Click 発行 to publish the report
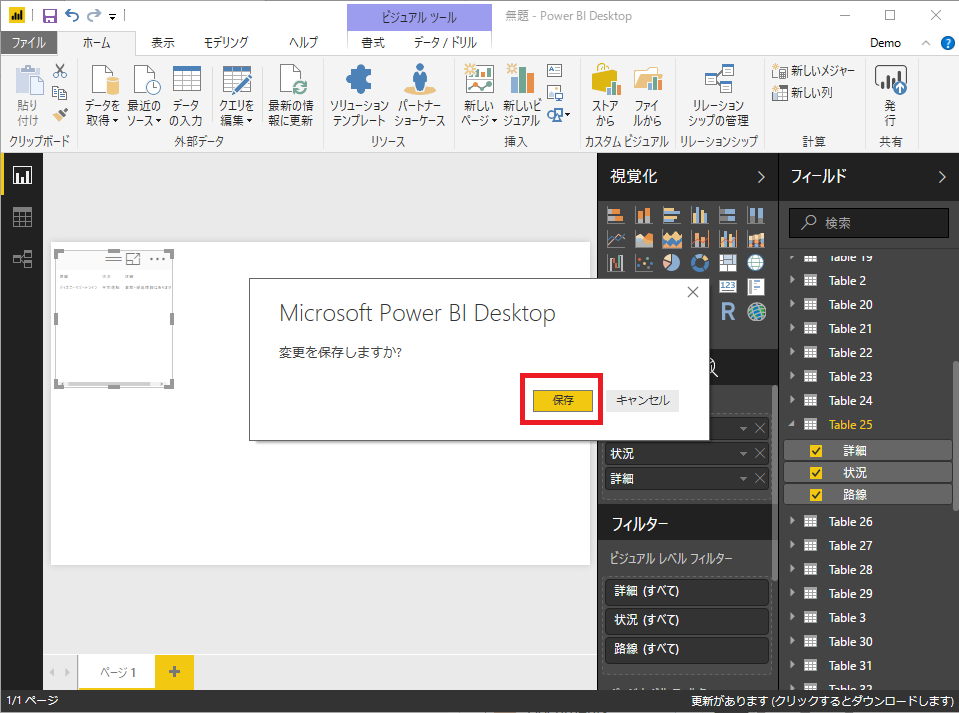Image resolution: width=959 pixels, height=713 pixels. tap(890, 96)
